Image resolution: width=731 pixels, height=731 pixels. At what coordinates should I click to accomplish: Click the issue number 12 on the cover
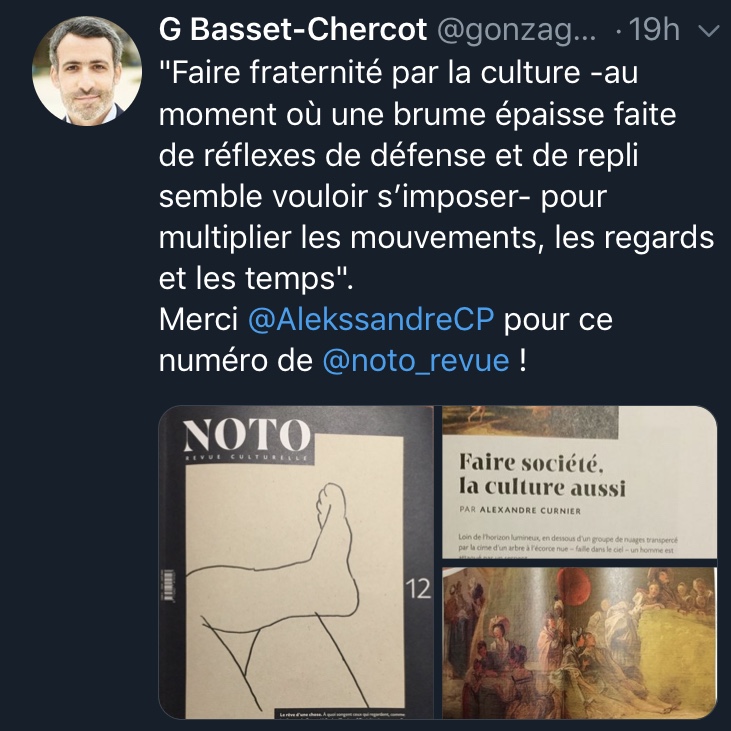point(418,589)
